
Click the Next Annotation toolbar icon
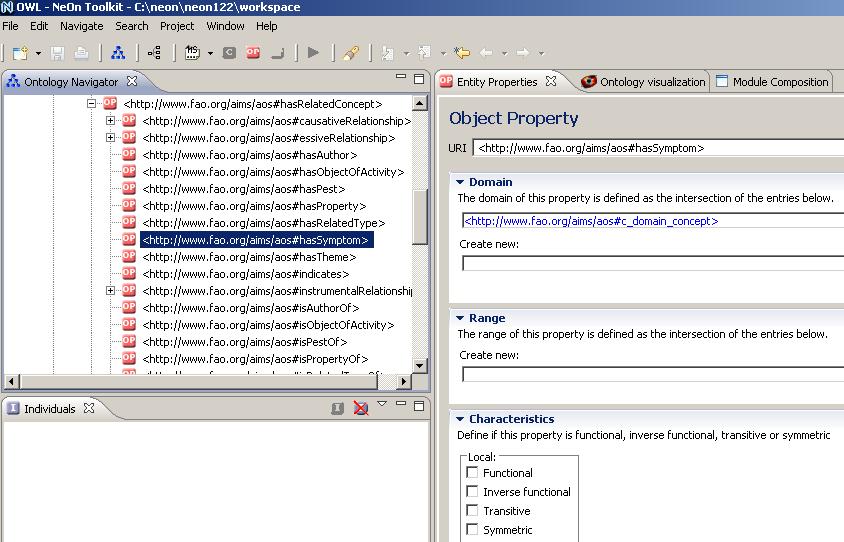click(x=388, y=53)
